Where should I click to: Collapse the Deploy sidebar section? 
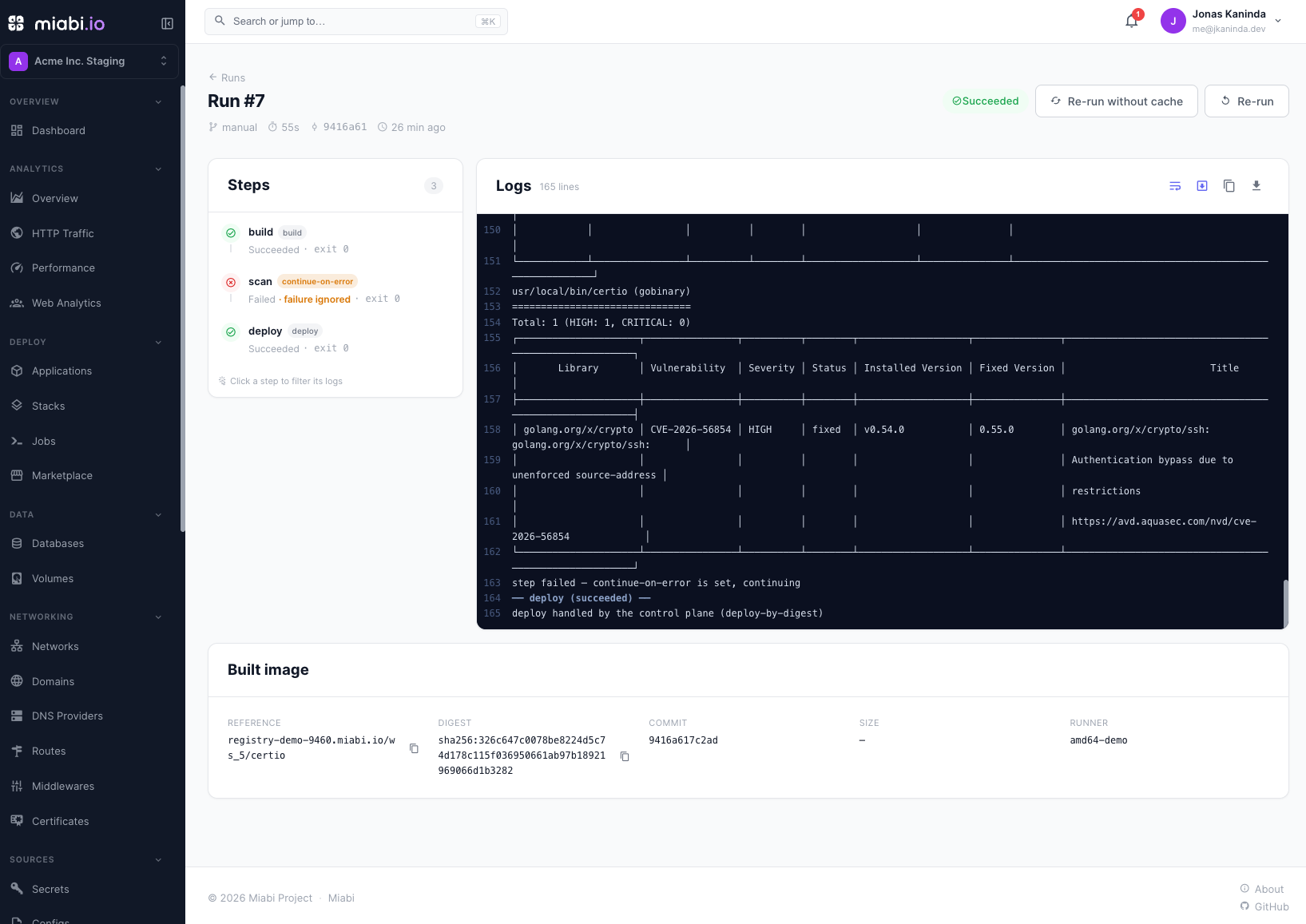(x=158, y=343)
